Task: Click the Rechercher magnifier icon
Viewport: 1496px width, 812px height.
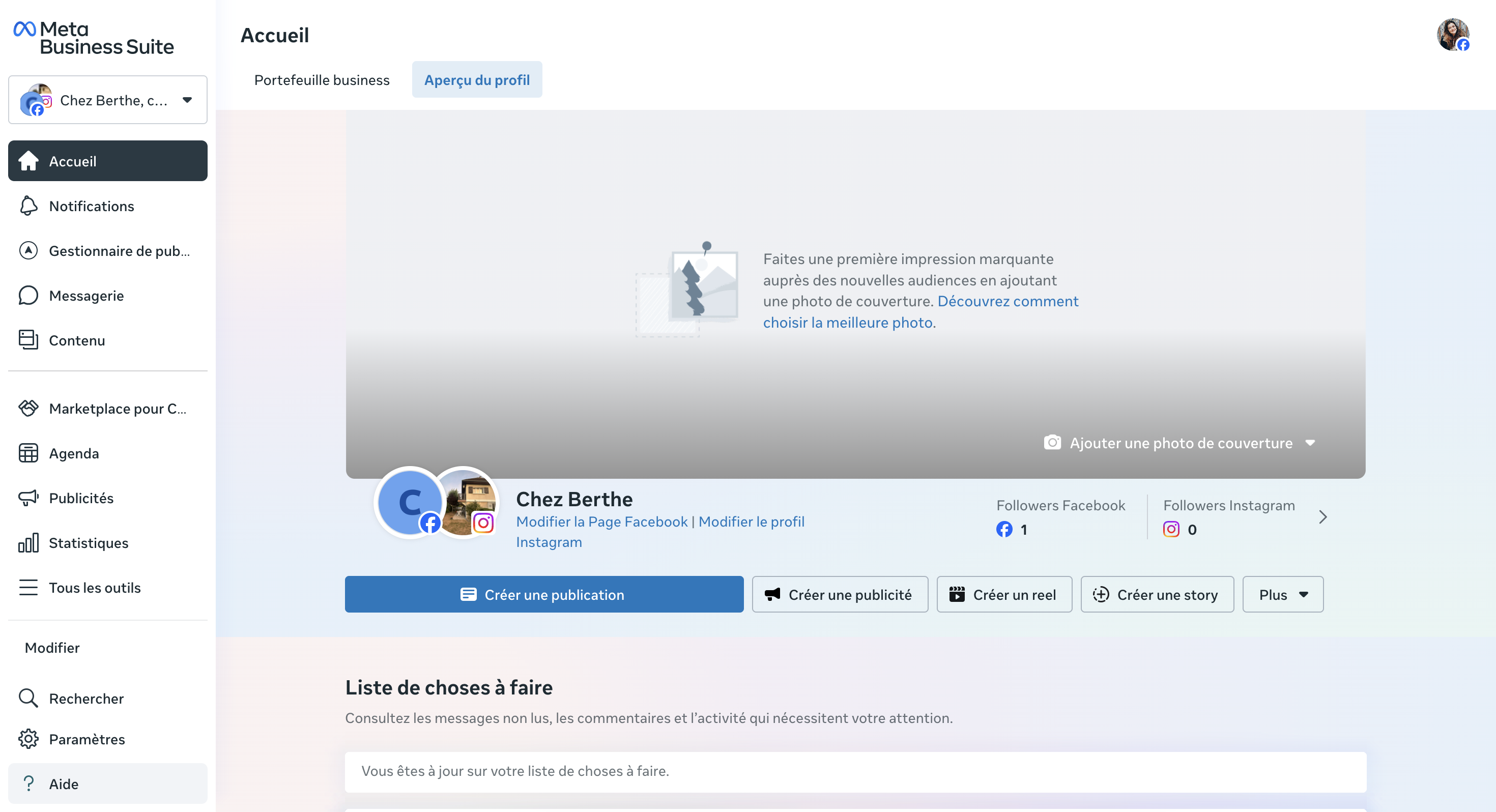Action: click(28, 698)
